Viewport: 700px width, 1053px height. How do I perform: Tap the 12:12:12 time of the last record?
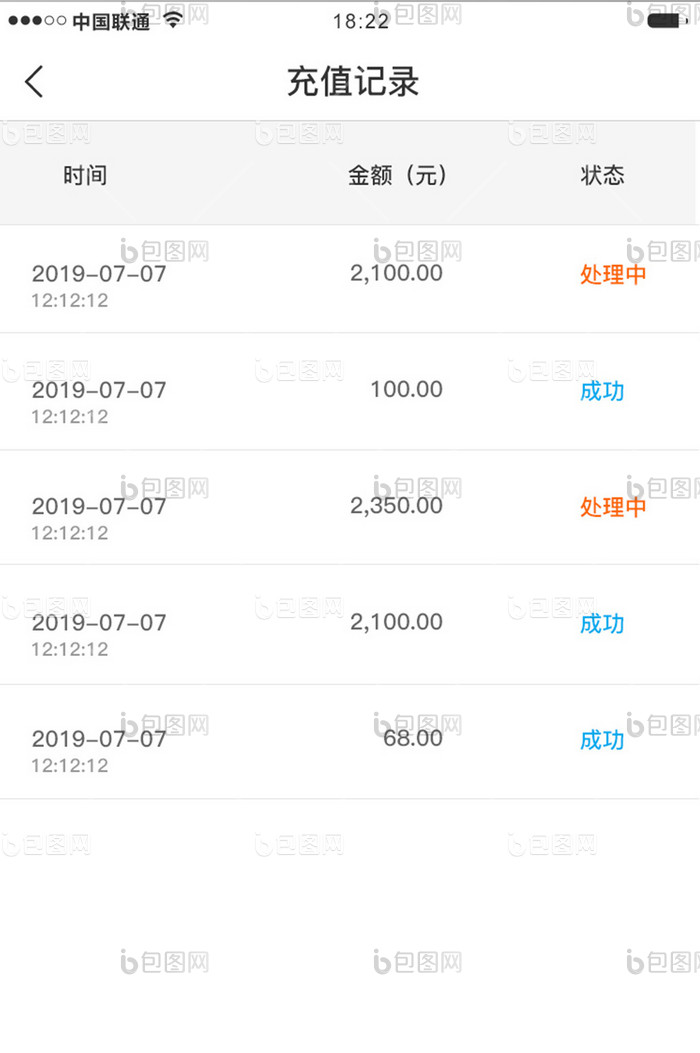(69, 766)
